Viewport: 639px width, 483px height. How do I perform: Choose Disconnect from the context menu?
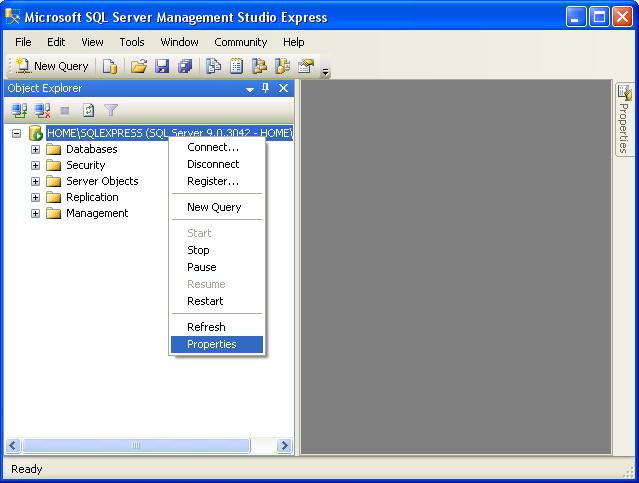pyautogui.click(x=217, y=164)
